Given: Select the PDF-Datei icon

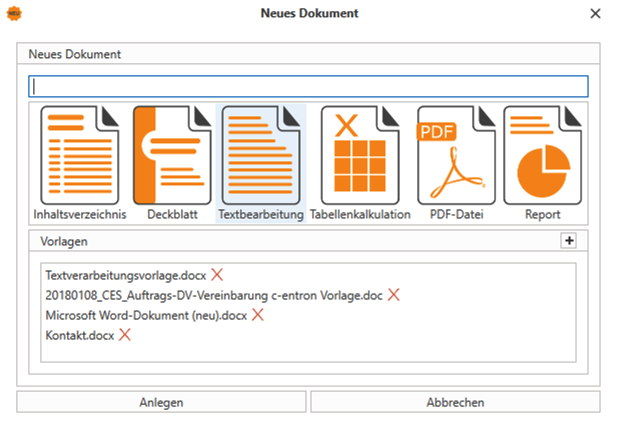Looking at the screenshot, I should tap(455, 156).
